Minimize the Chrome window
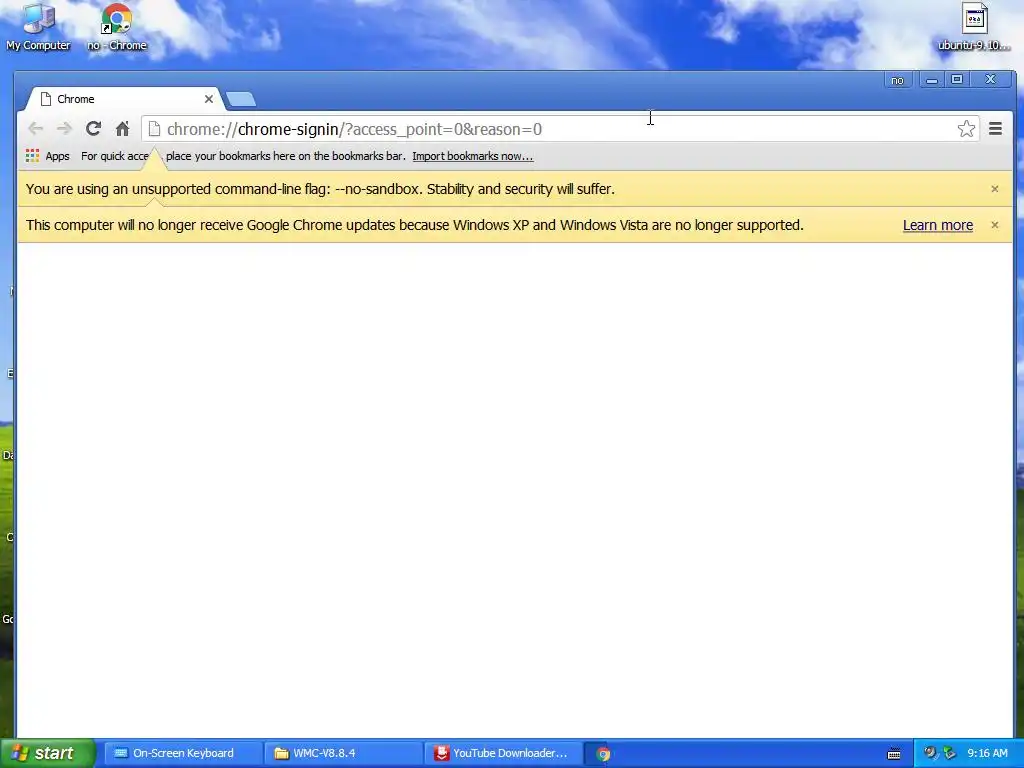 click(x=932, y=80)
